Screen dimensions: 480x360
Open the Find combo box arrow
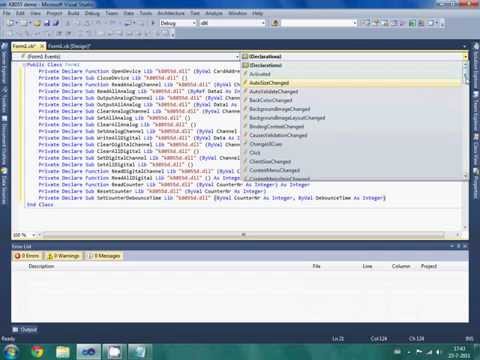[355, 23]
